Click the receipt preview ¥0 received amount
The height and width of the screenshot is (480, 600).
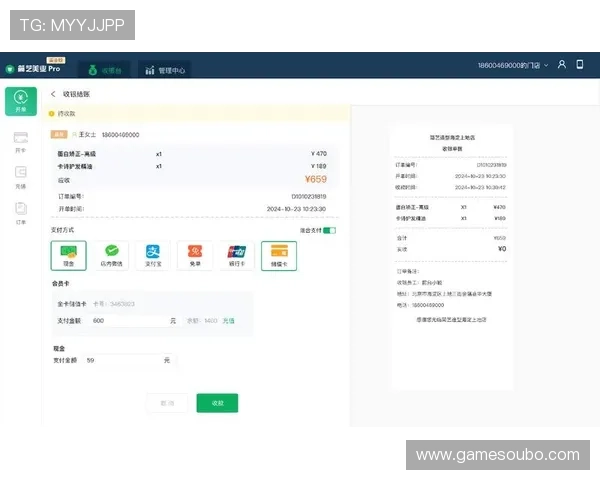click(502, 249)
